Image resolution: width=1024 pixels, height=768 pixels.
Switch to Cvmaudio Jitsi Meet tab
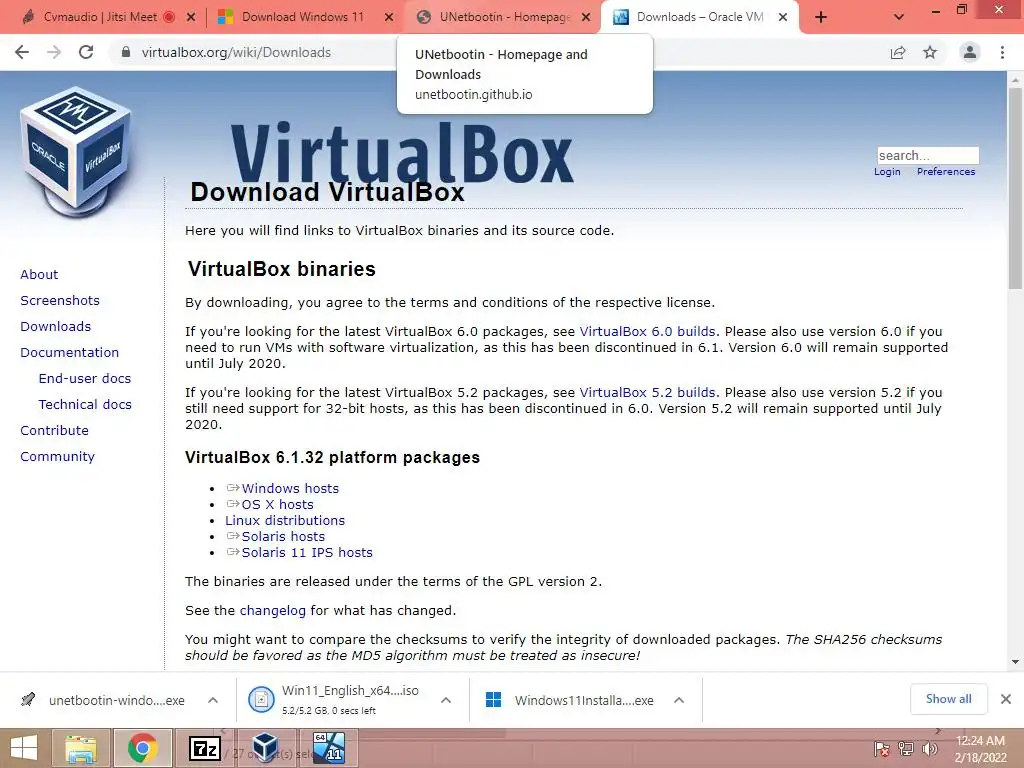99,17
